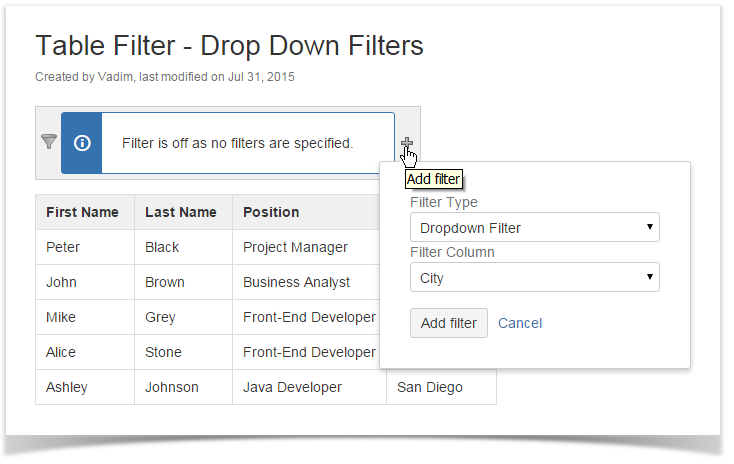Select the Alice cell in table

tap(62, 352)
